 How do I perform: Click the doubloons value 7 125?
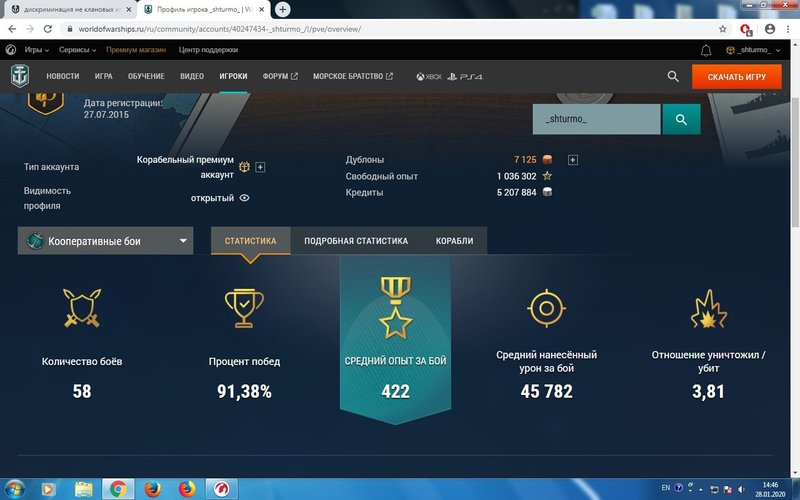coord(525,160)
